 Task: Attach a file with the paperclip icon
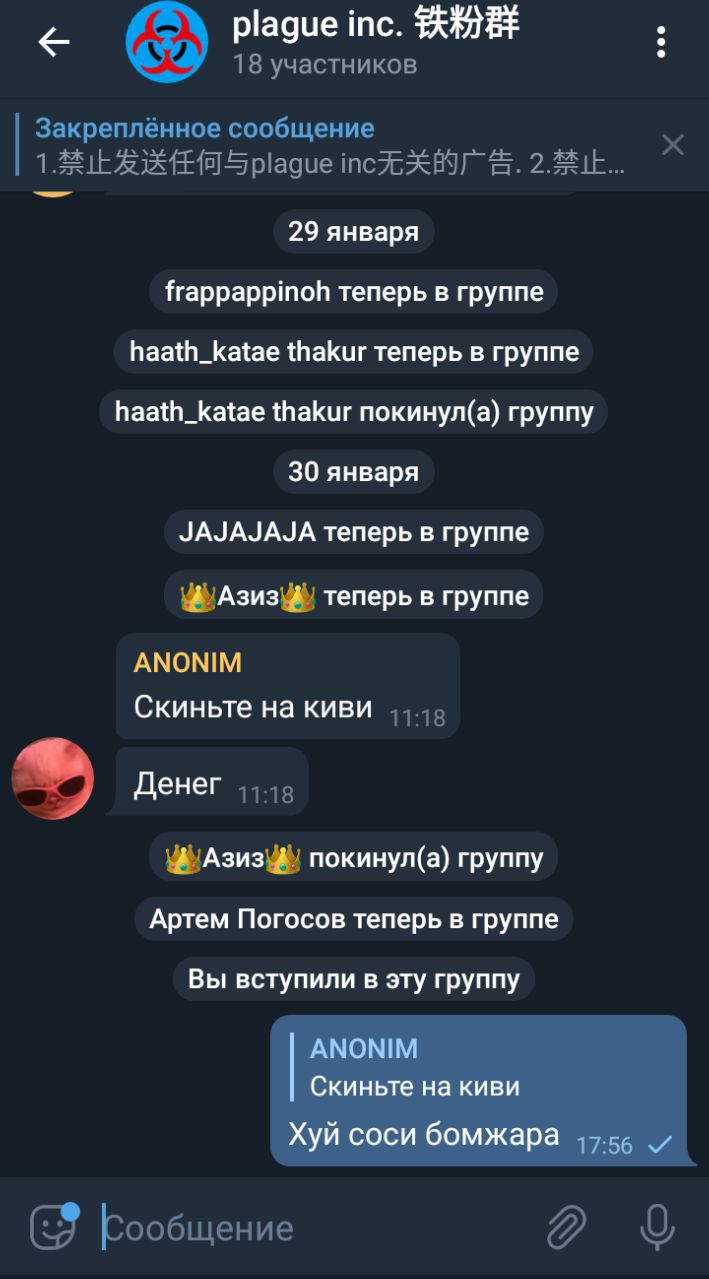(x=566, y=1228)
